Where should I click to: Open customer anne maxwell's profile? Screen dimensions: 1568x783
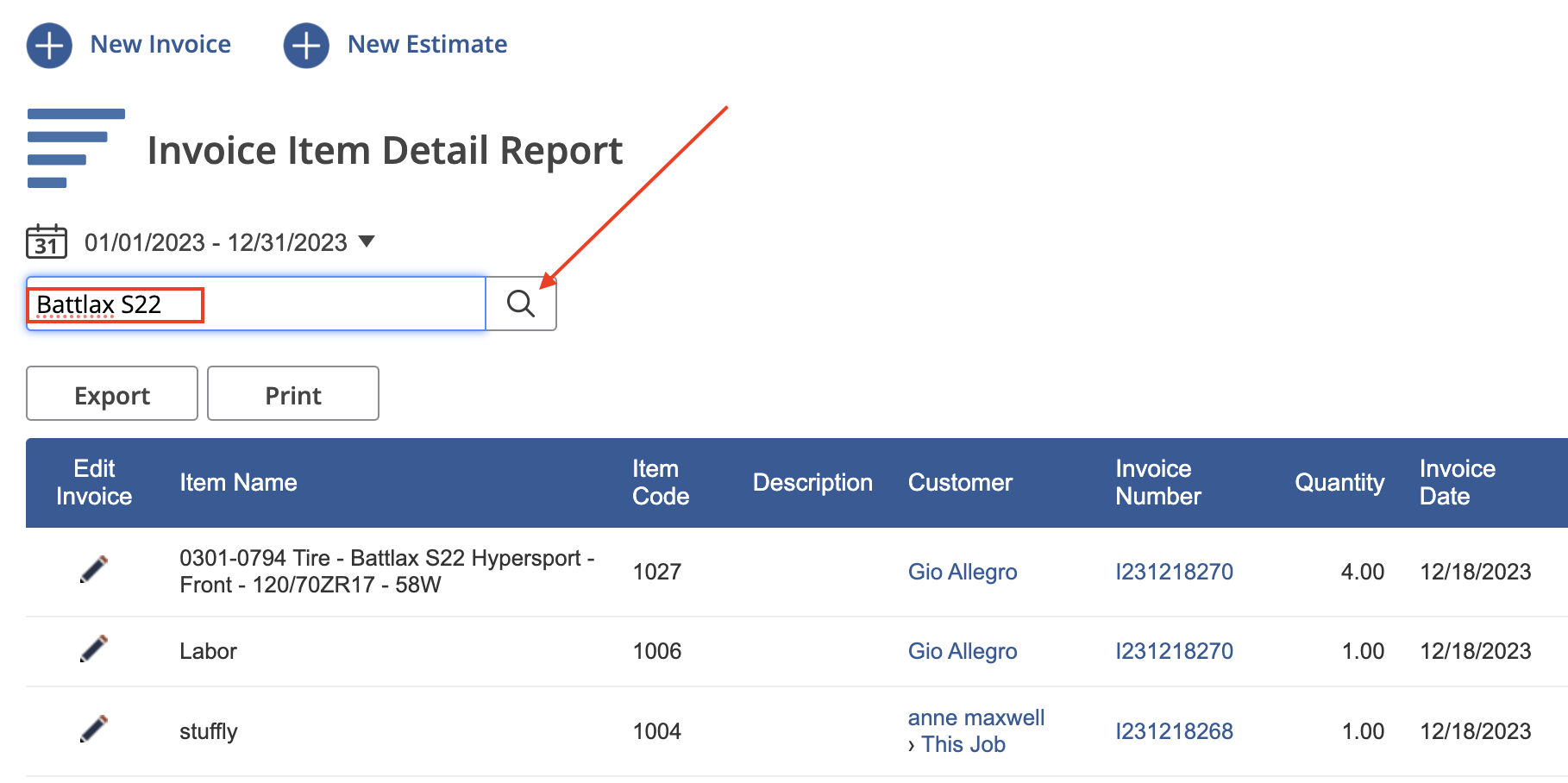click(x=975, y=717)
